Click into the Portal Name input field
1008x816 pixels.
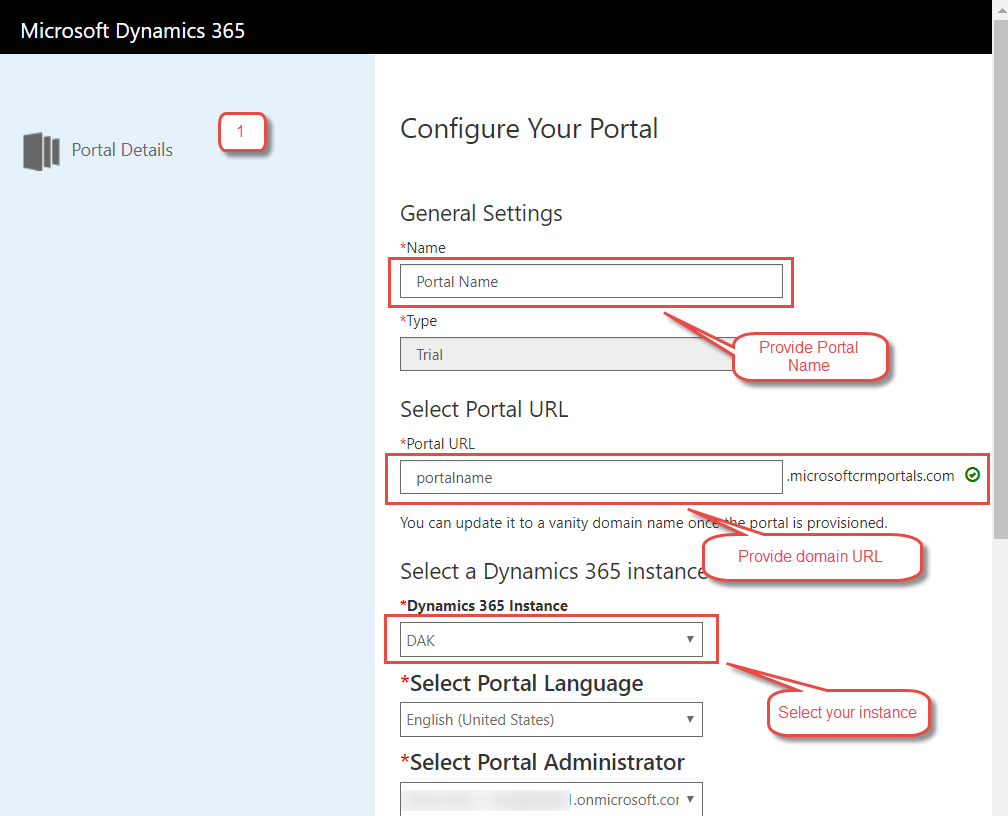tap(591, 281)
